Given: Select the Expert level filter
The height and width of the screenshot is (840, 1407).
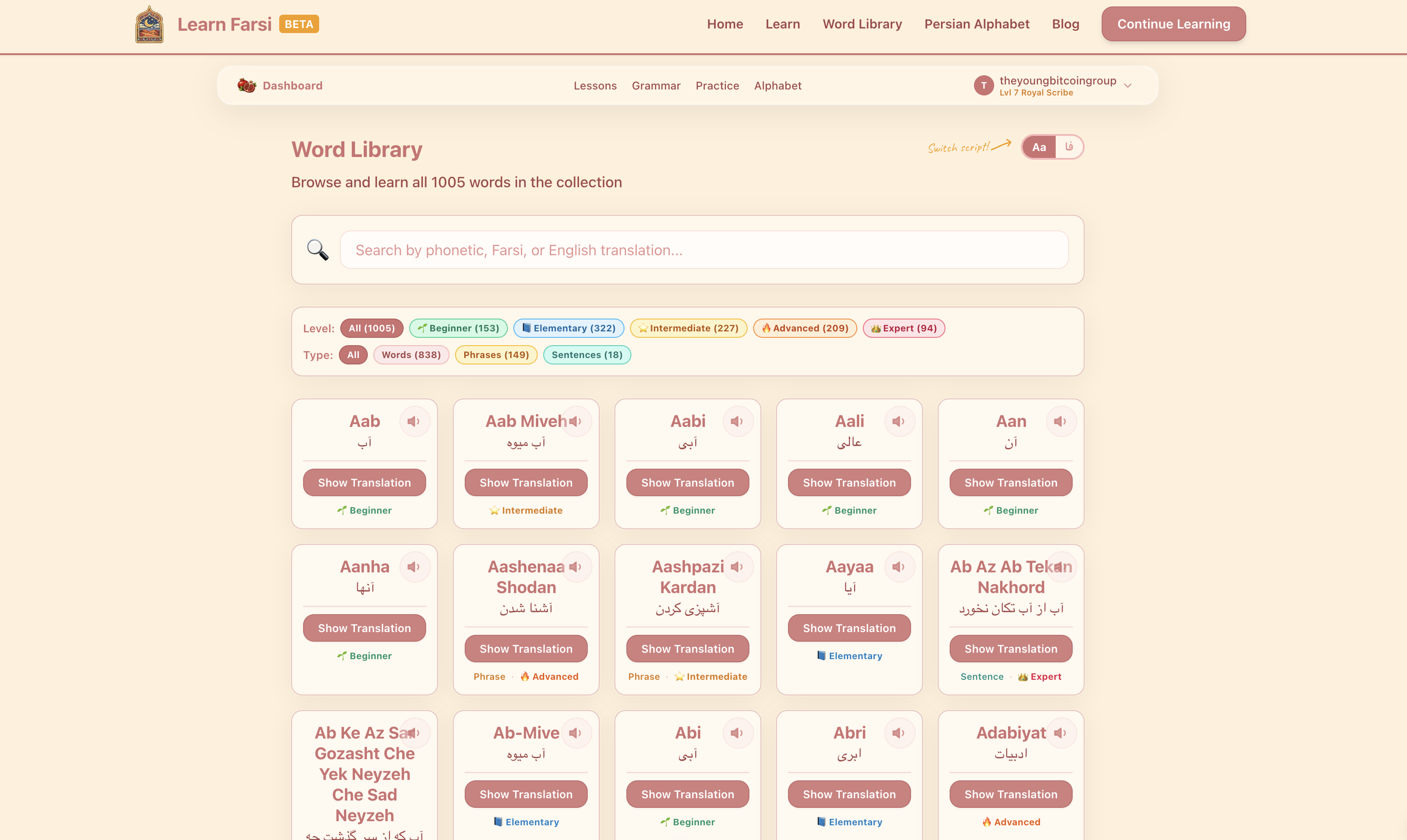Looking at the screenshot, I should click(x=903, y=328).
